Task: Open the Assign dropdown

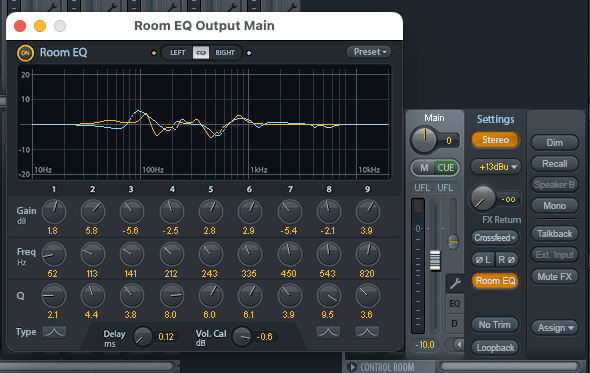Action: click(555, 328)
